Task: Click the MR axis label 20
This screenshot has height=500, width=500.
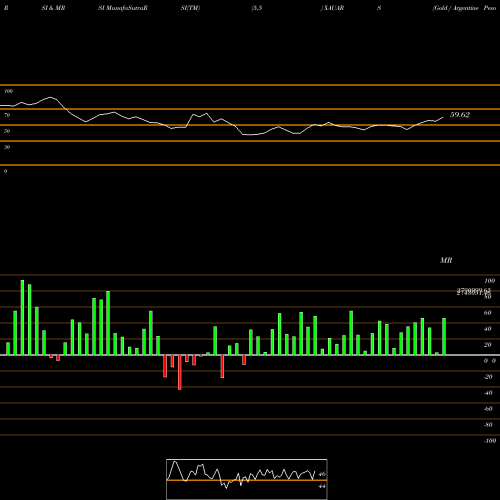Action: [x=487, y=345]
